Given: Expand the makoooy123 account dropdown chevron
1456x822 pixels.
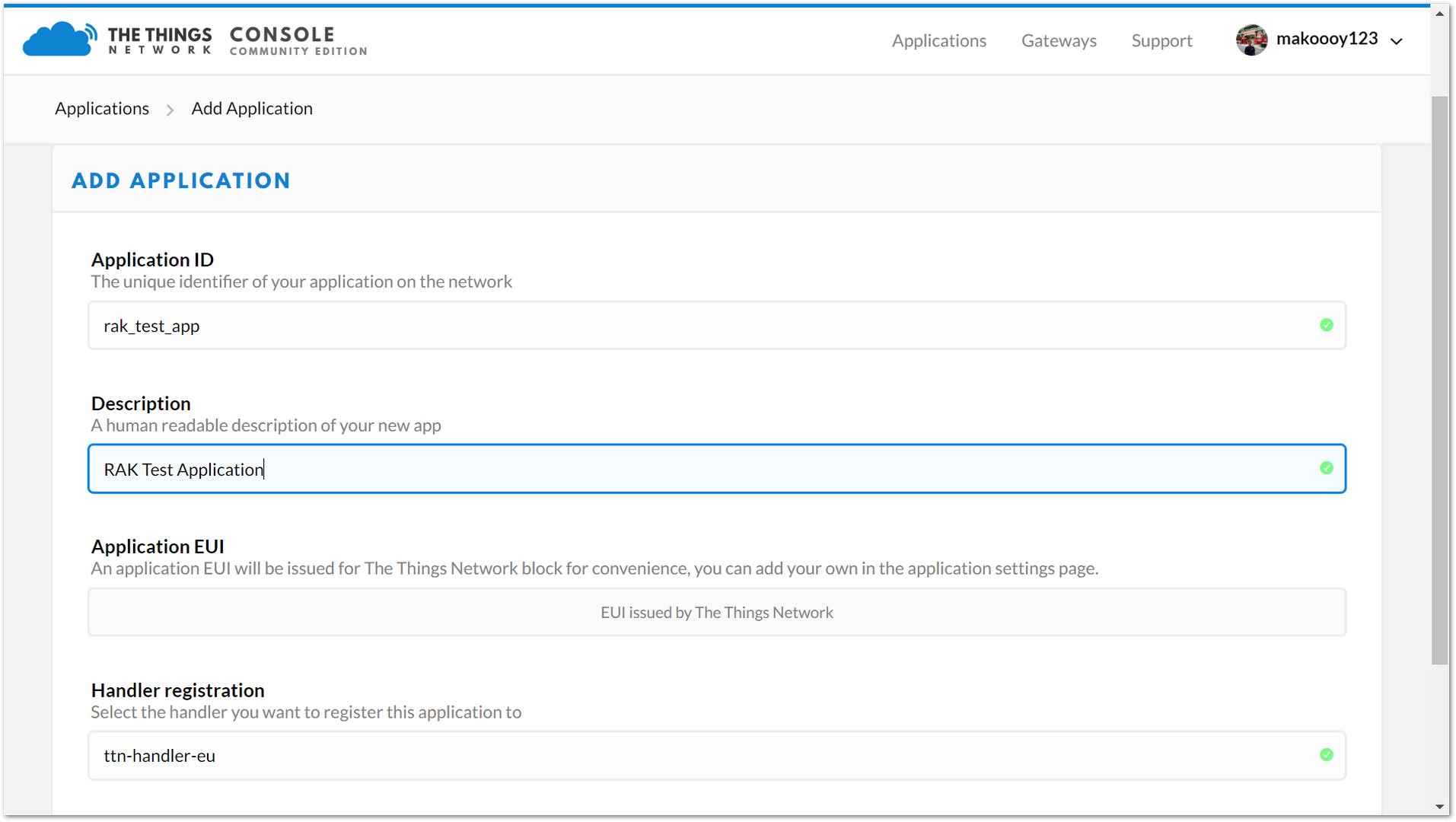Looking at the screenshot, I should [x=1397, y=41].
